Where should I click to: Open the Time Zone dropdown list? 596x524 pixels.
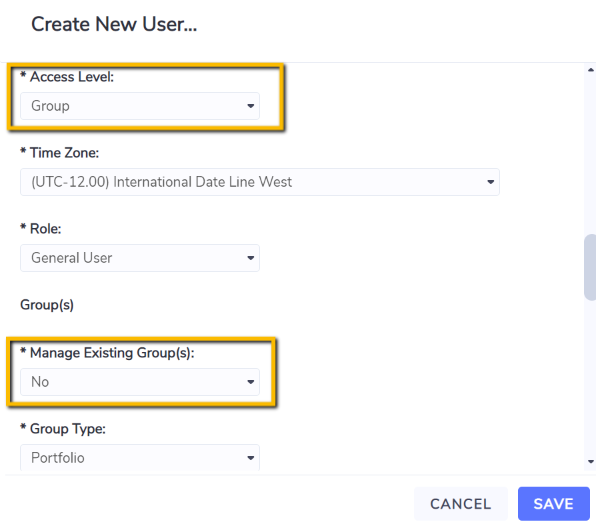click(x=260, y=182)
